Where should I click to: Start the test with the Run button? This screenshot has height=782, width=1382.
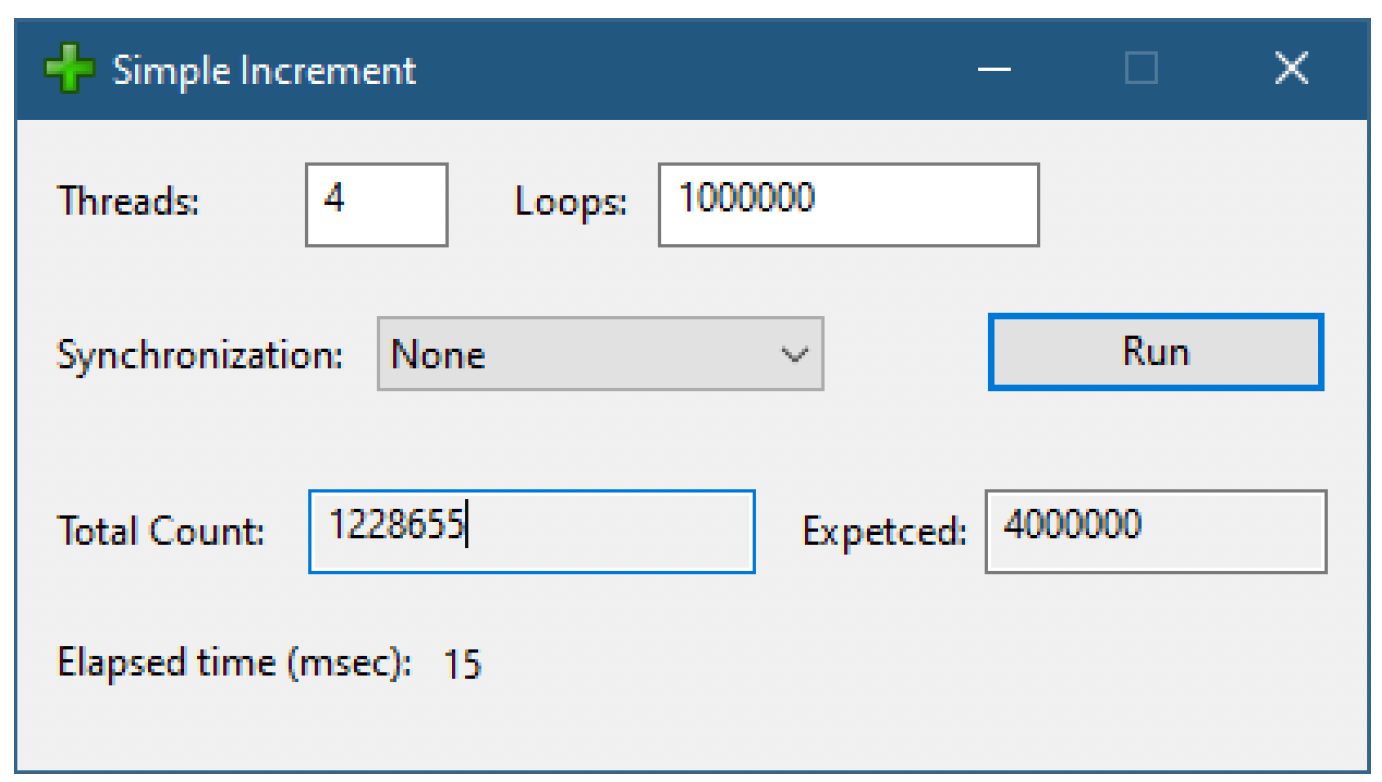click(1156, 352)
